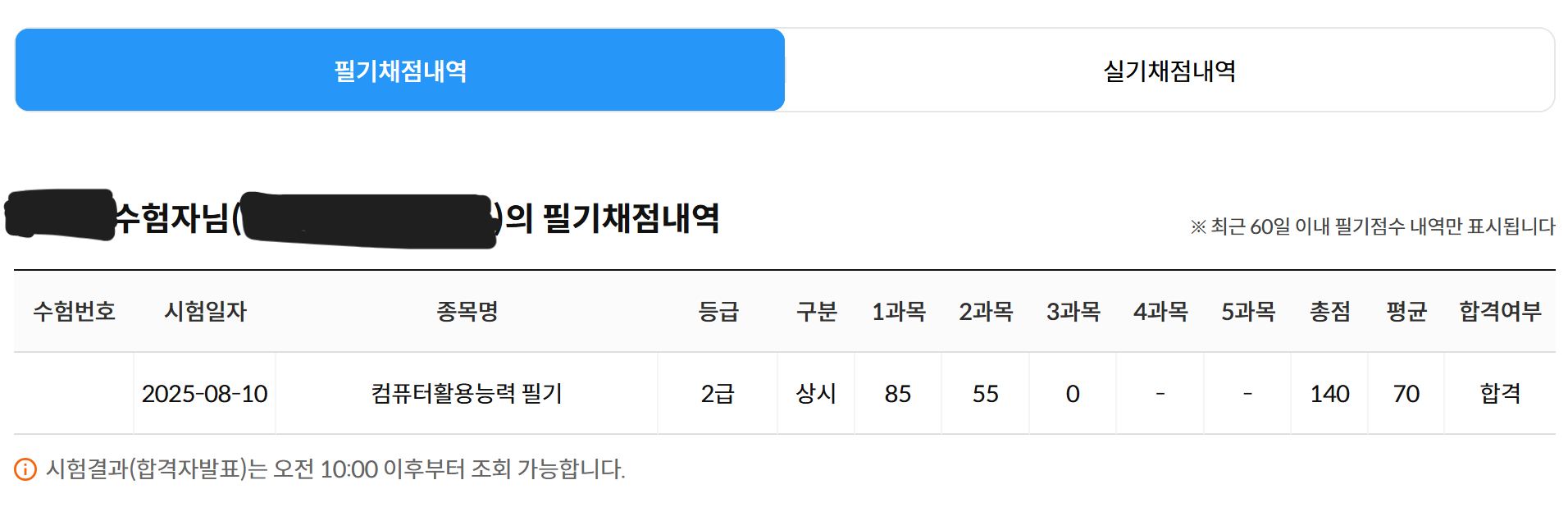Click the 합격 result cell

click(x=1500, y=394)
